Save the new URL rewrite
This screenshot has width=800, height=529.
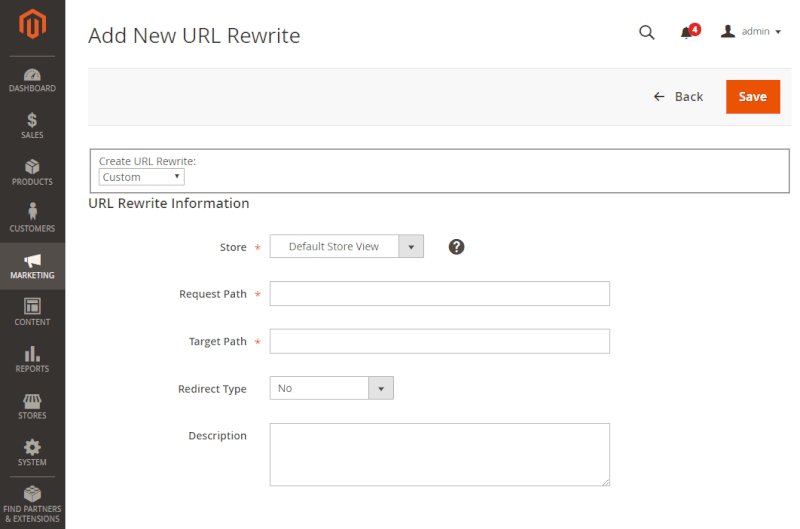(753, 97)
